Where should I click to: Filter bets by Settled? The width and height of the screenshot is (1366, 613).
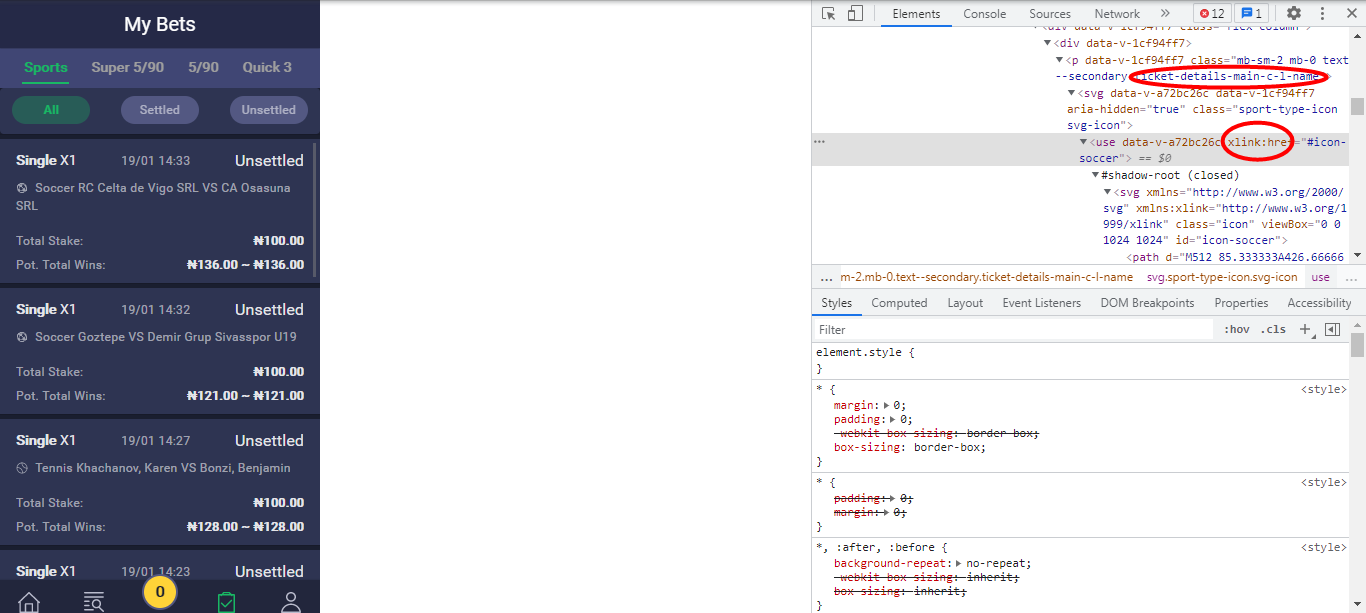point(159,109)
